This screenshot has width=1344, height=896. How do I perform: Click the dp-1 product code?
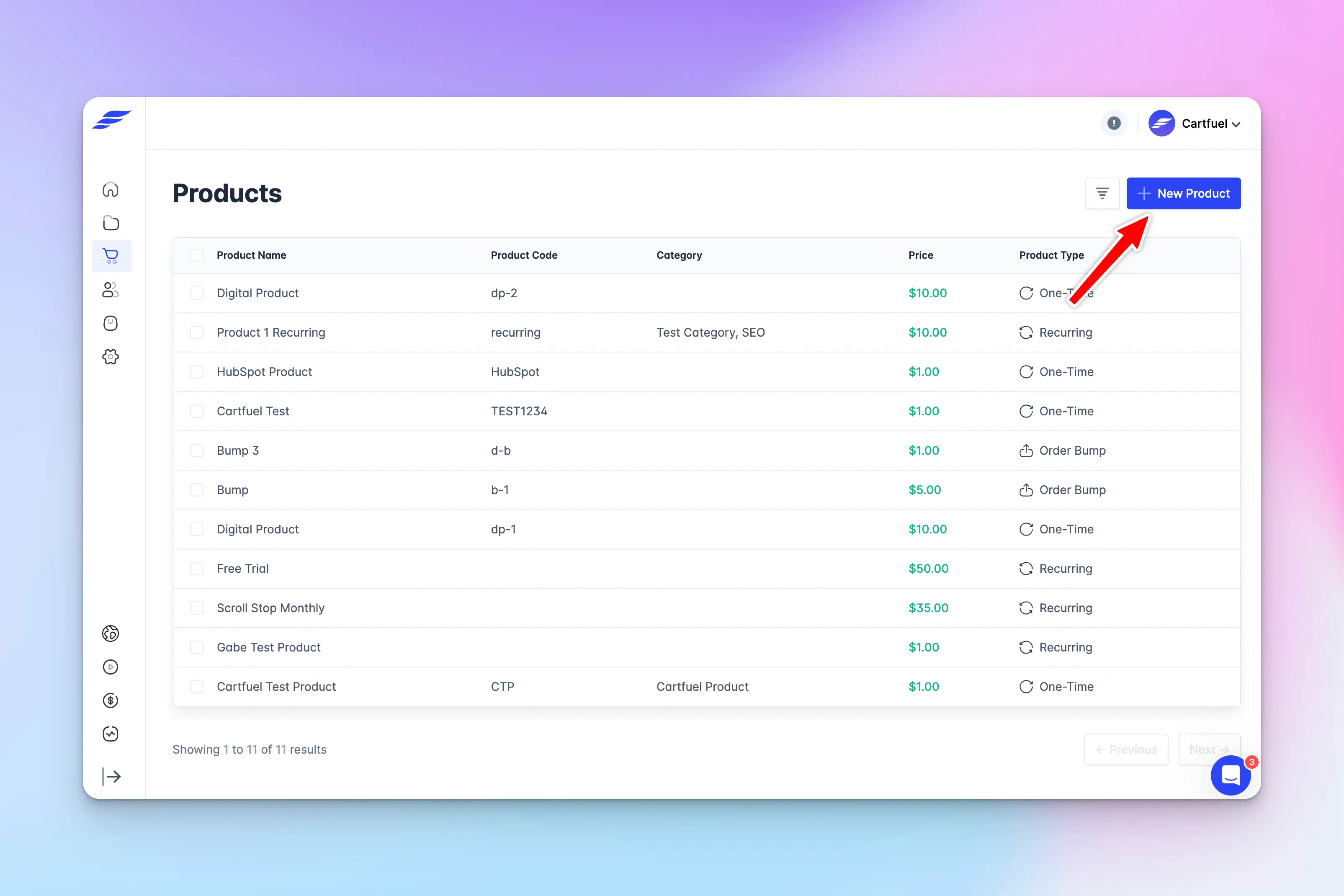(x=503, y=529)
